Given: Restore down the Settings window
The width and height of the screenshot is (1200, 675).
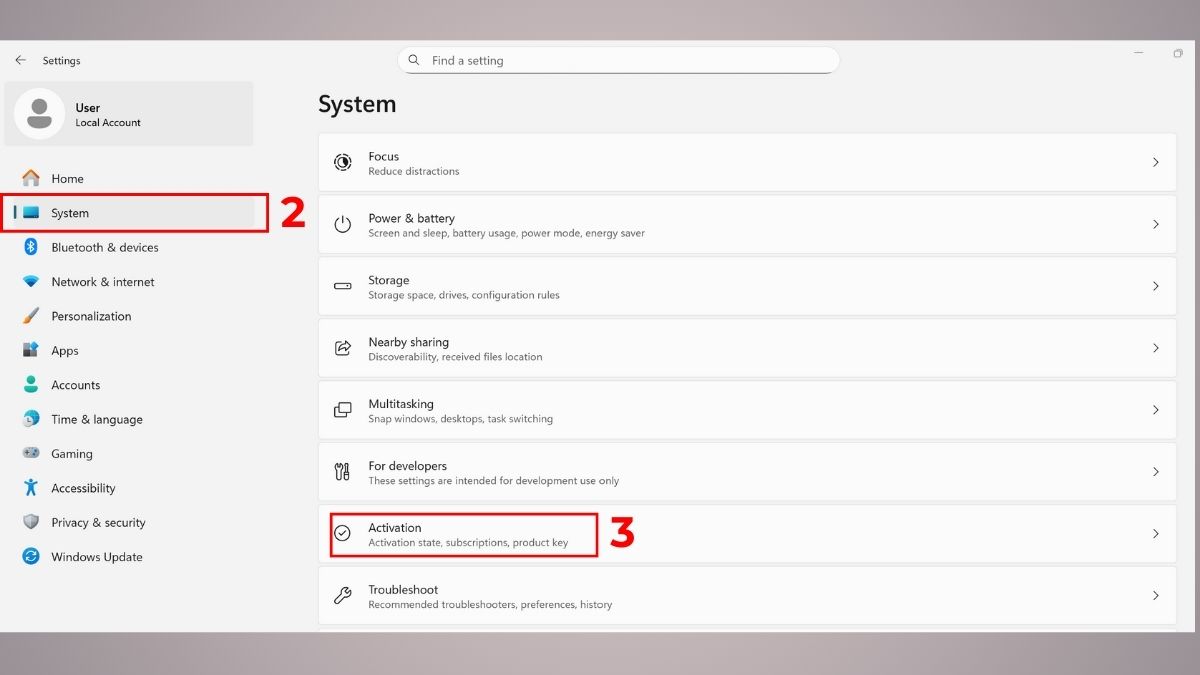Looking at the screenshot, I should 1178,53.
